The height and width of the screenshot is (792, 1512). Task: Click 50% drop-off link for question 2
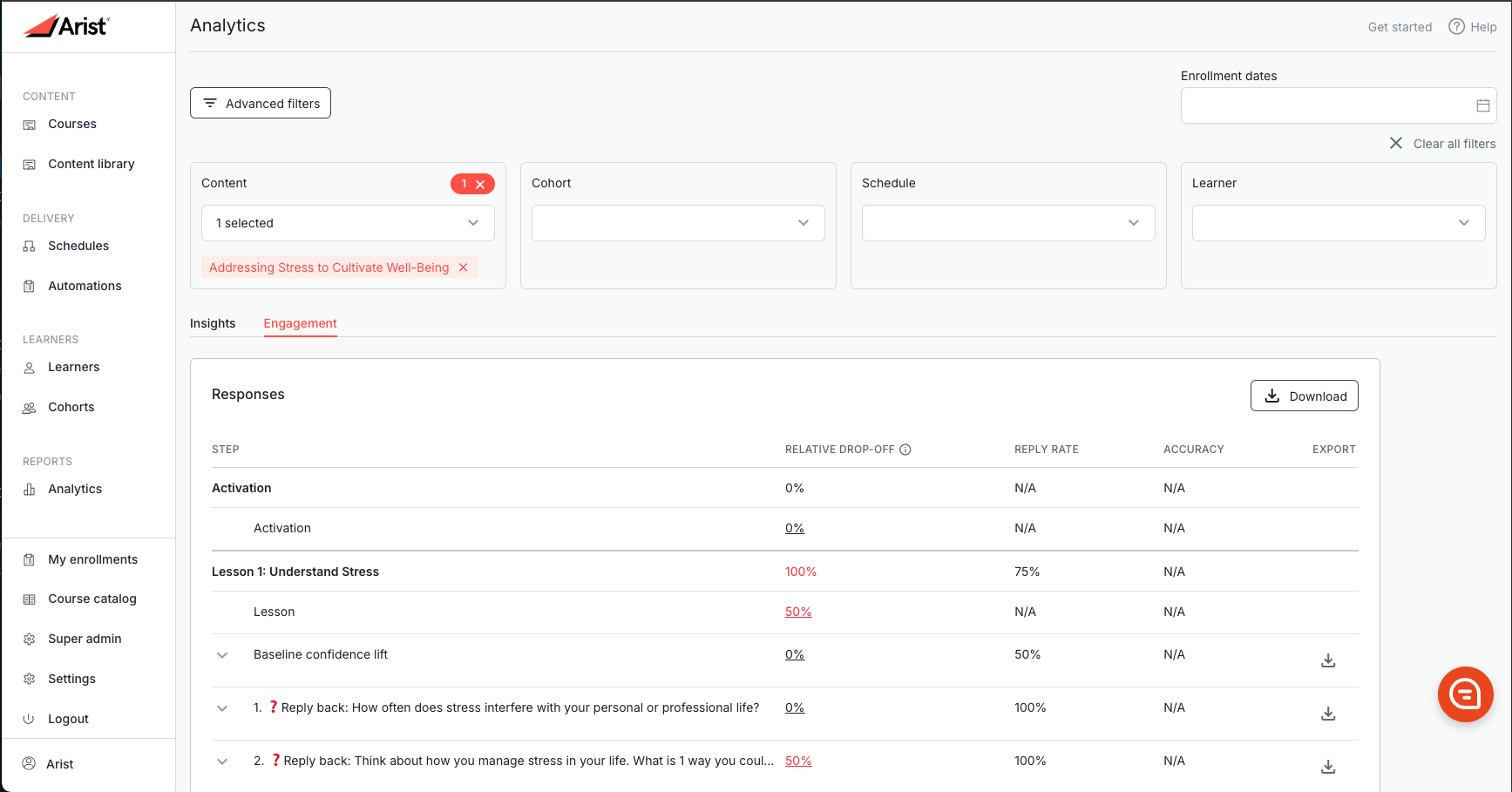pos(798,761)
